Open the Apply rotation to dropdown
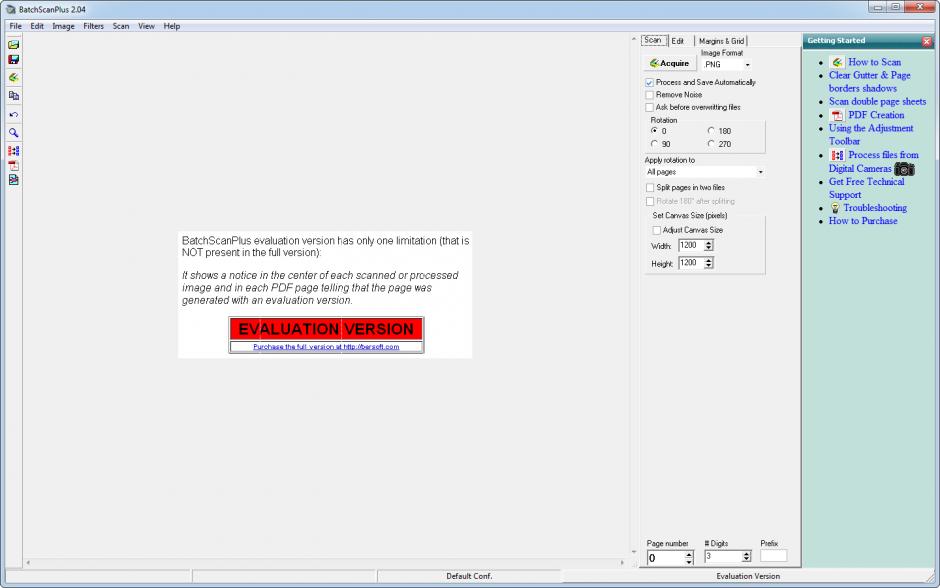This screenshot has height=588, width=940. 760,172
